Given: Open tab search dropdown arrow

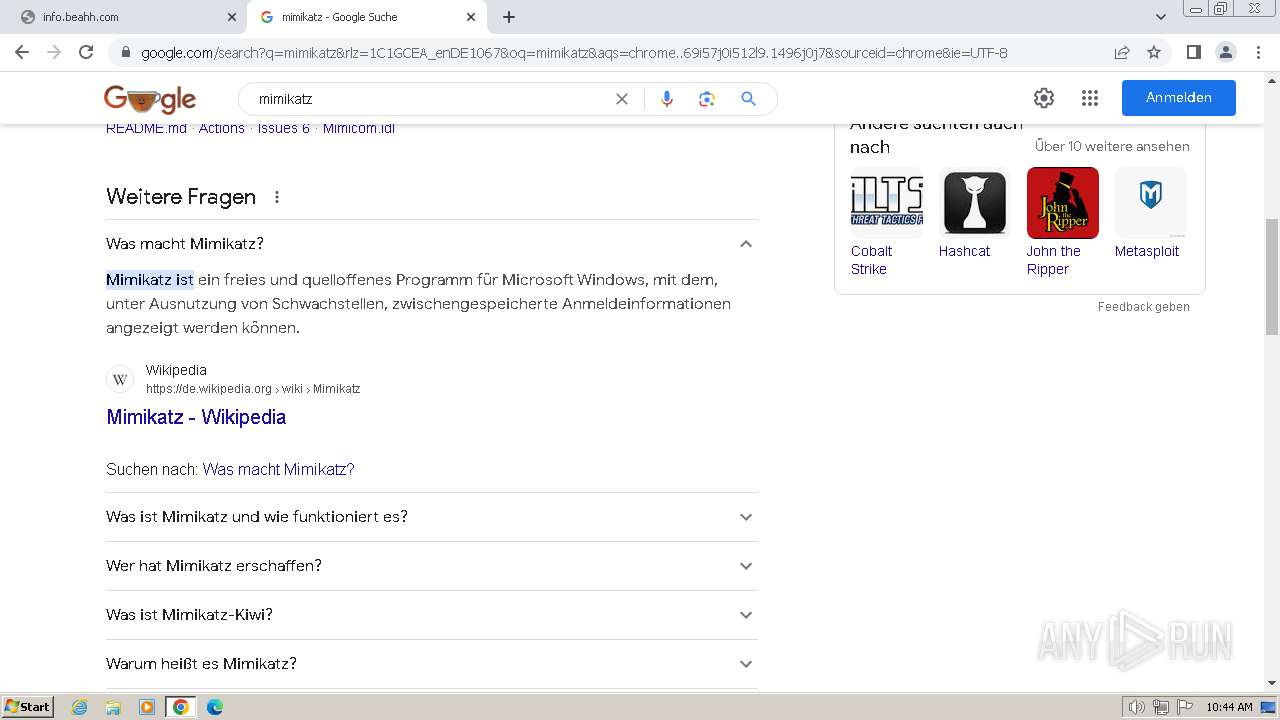Looking at the screenshot, I should [x=1160, y=17].
